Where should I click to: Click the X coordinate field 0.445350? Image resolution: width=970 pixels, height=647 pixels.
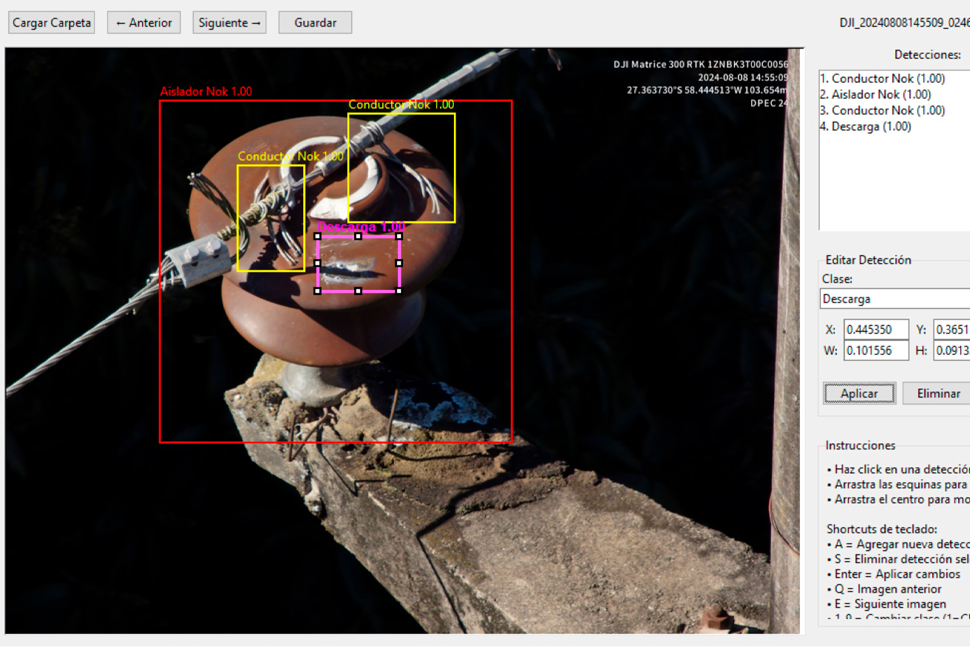coord(876,330)
